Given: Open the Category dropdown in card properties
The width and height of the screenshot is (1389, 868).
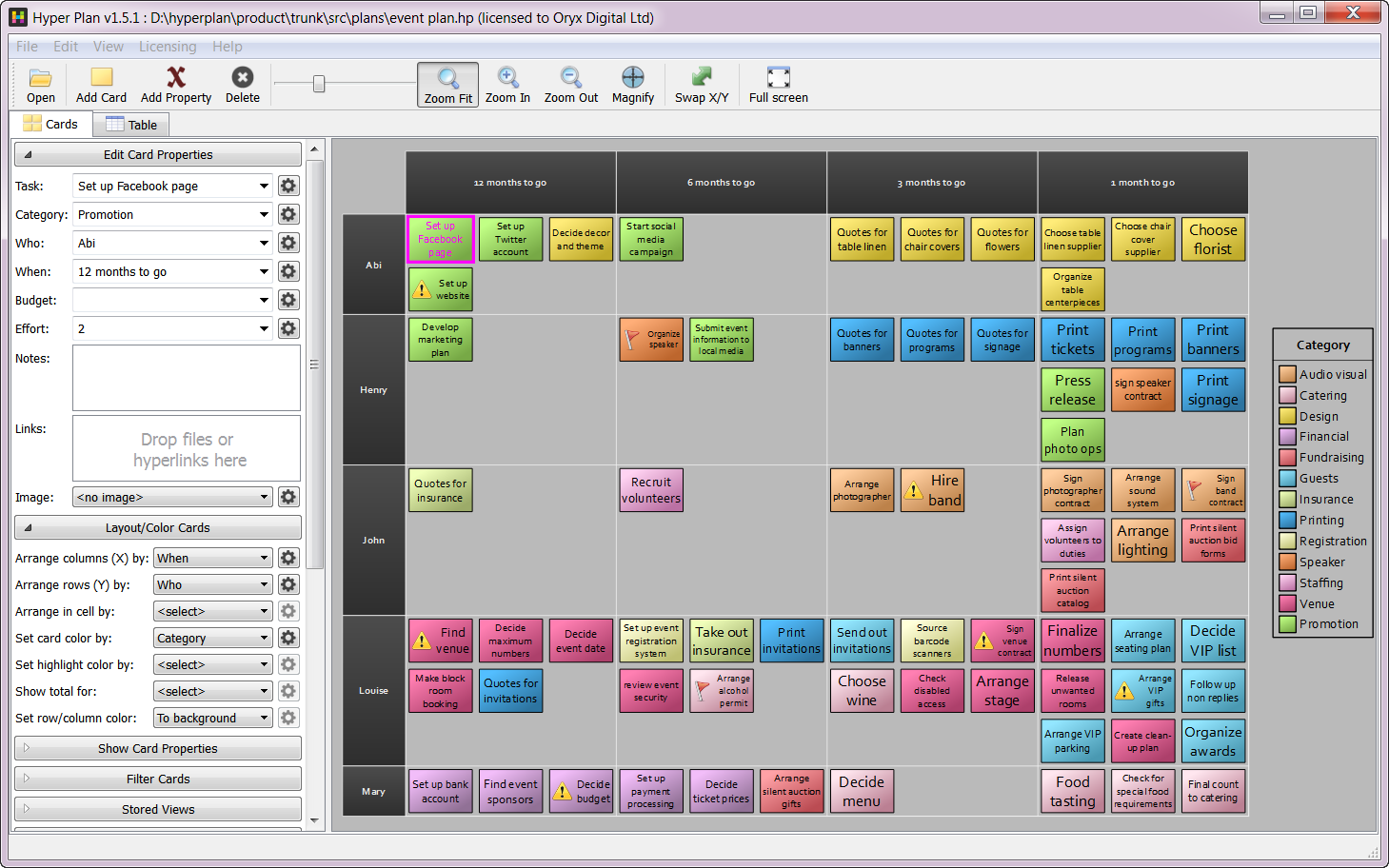Looking at the screenshot, I should pos(172,215).
